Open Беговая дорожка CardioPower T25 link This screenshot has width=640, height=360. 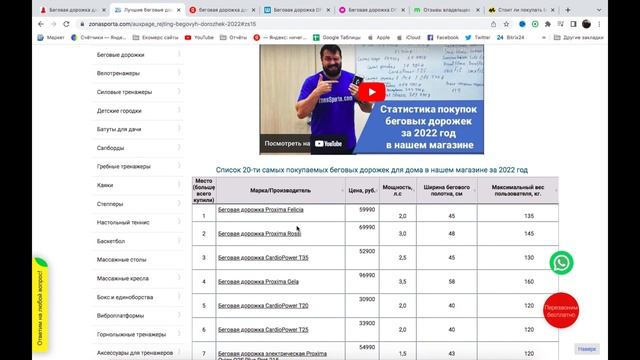click(263, 330)
